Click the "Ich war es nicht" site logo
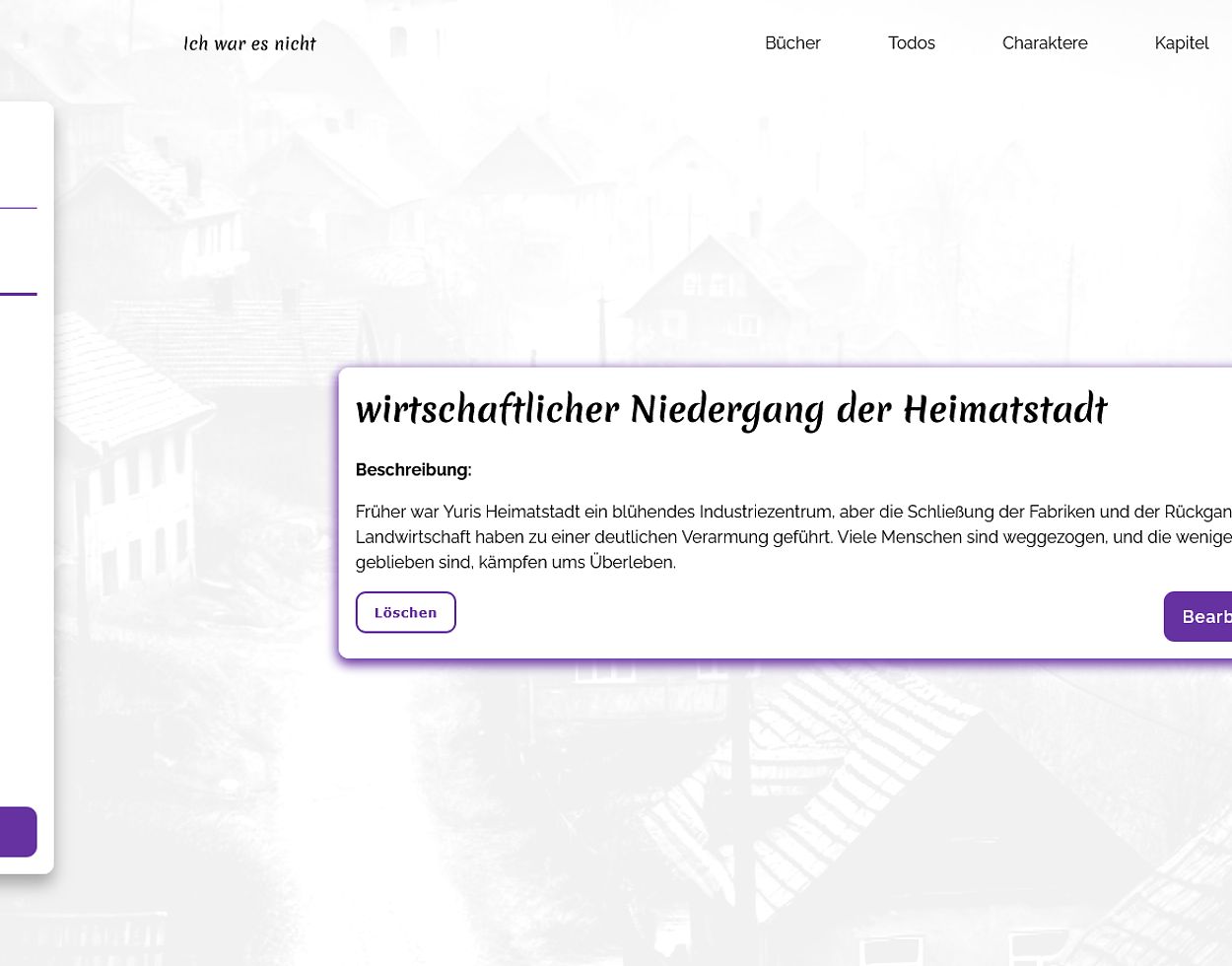This screenshot has width=1232, height=966. tap(249, 43)
